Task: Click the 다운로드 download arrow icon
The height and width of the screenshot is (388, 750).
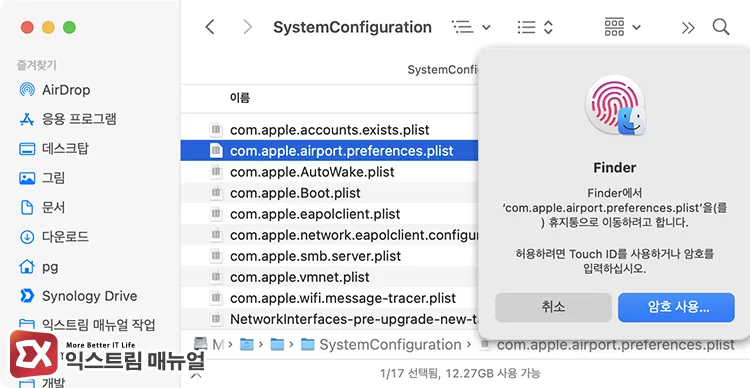Action: pyautogui.click(x=27, y=237)
